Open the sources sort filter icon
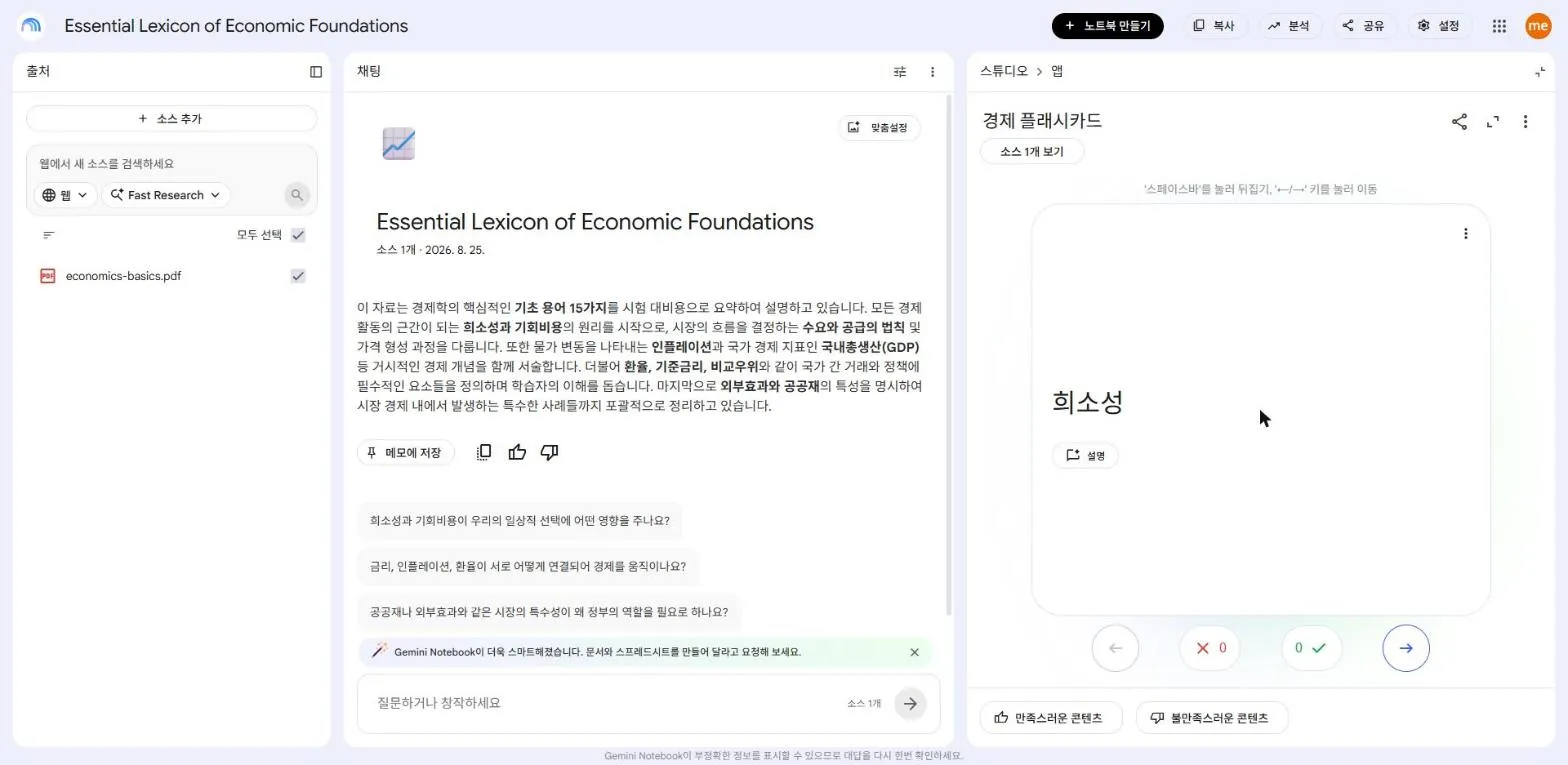The width and height of the screenshot is (1568, 765). click(x=49, y=235)
